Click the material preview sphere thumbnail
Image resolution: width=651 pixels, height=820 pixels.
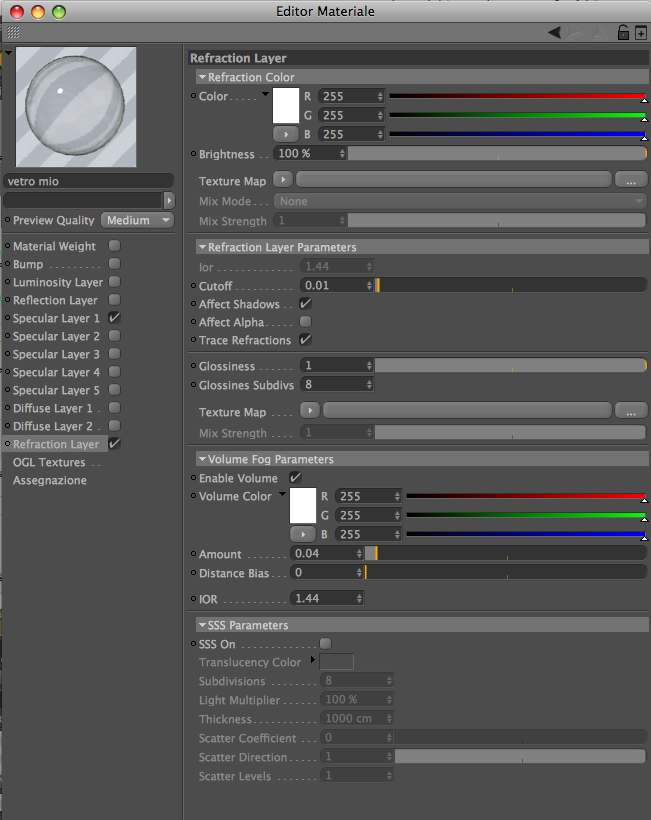click(76, 107)
